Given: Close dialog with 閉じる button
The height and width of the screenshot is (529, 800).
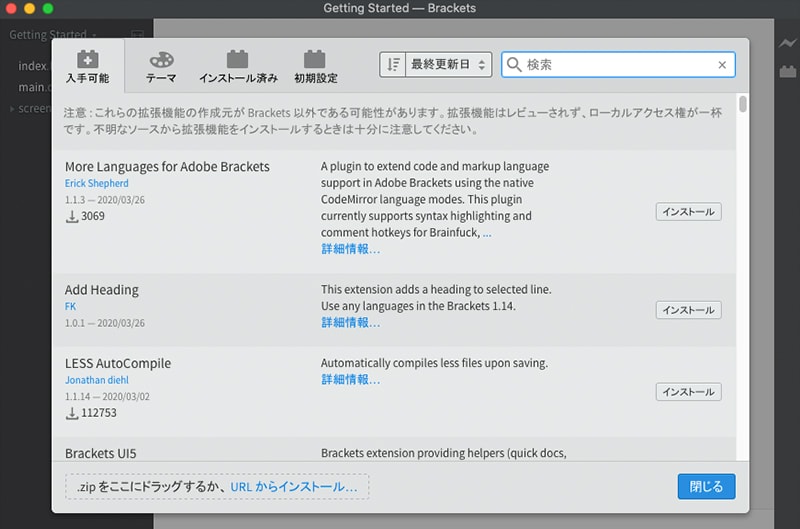Looking at the screenshot, I should (x=706, y=487).
